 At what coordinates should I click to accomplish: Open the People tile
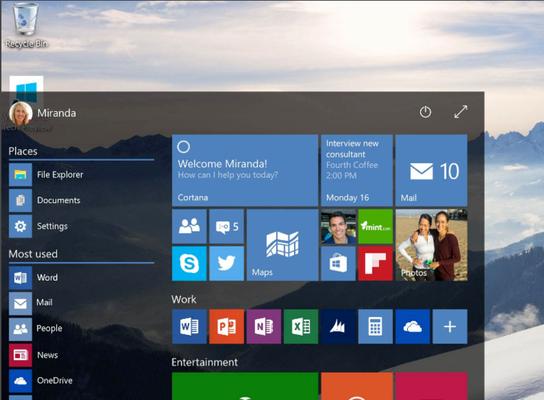pos(189,226)
